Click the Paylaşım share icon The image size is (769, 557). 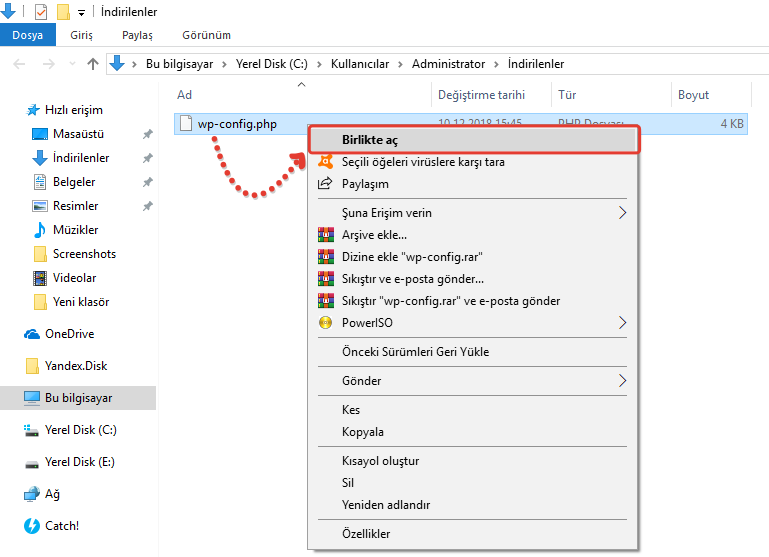(x=324, y=184)
